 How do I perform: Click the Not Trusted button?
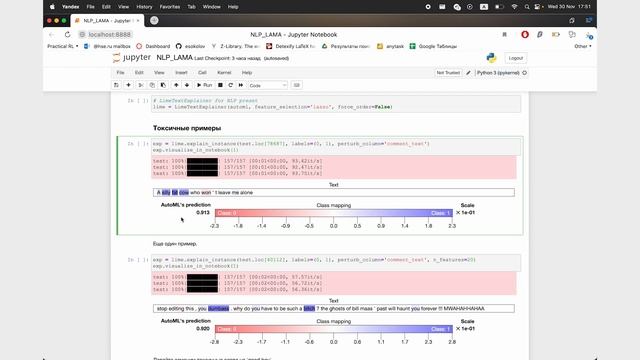click(448, 73)
